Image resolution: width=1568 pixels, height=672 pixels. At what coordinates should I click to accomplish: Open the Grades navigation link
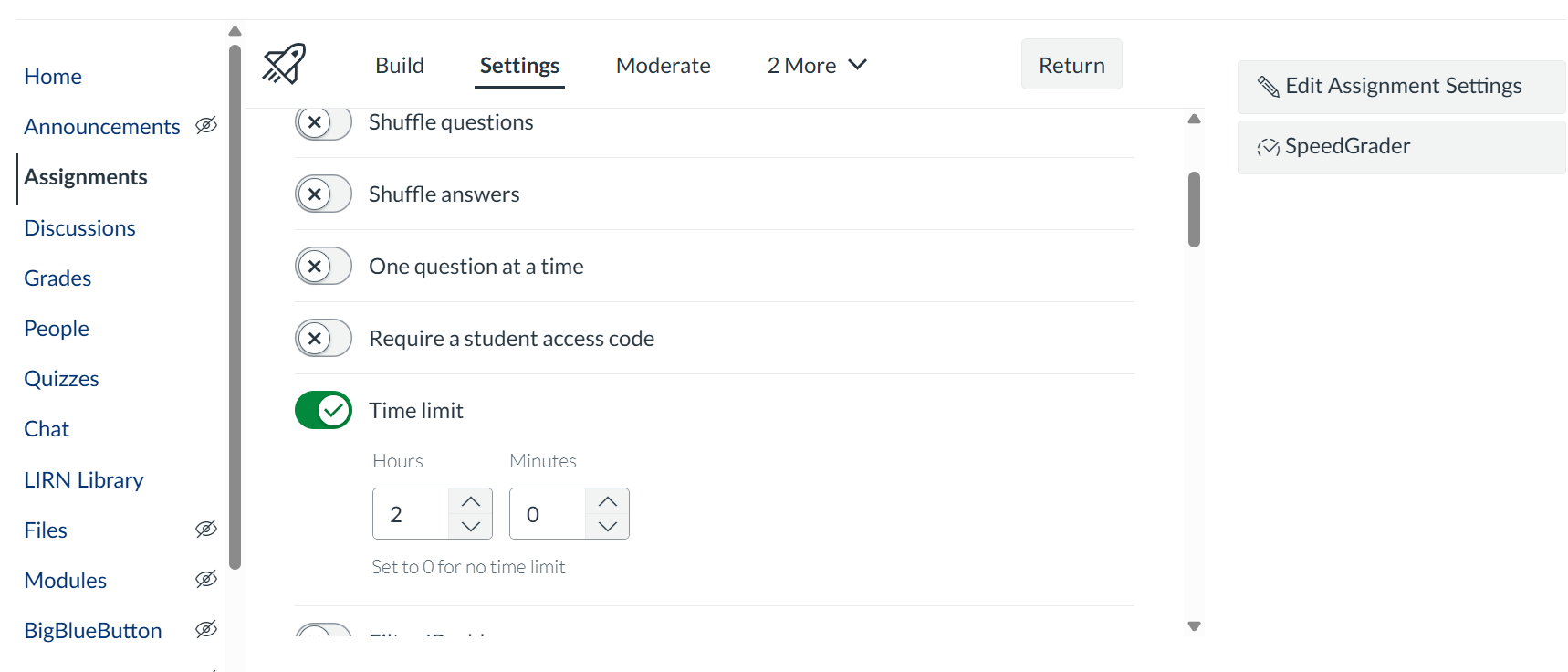[x=57, y=278]
